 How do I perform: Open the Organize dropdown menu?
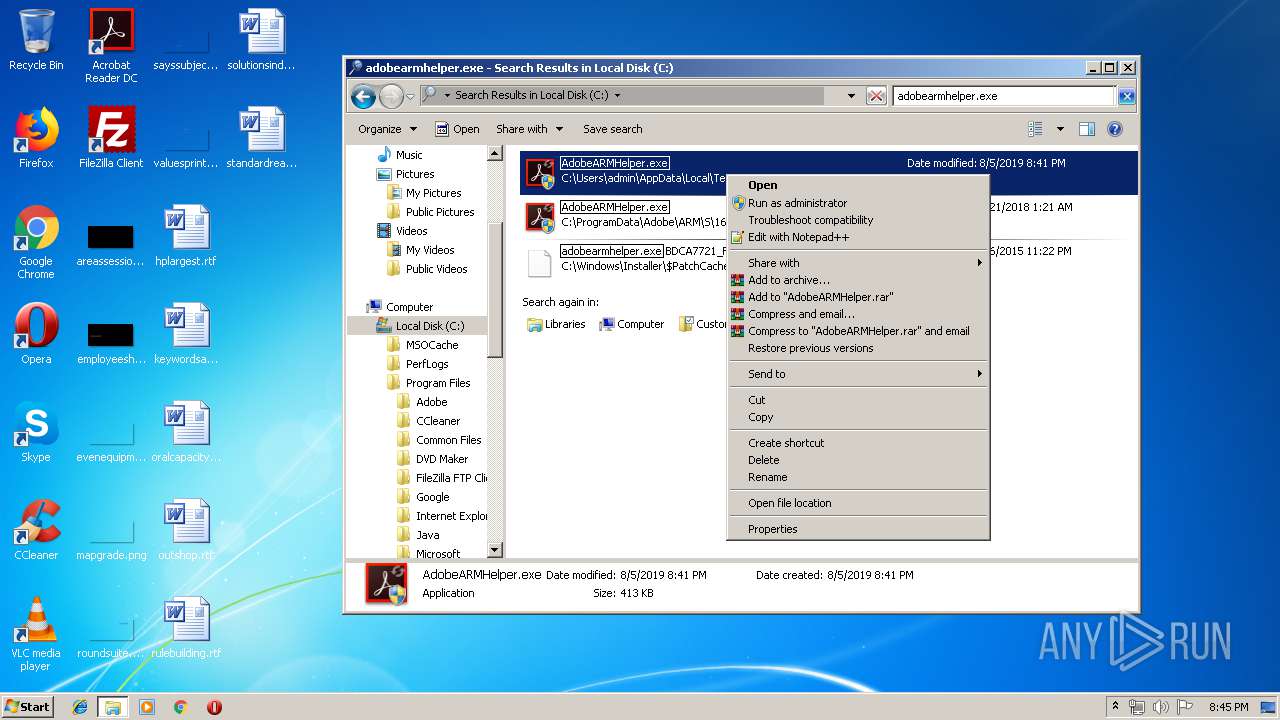387,129
